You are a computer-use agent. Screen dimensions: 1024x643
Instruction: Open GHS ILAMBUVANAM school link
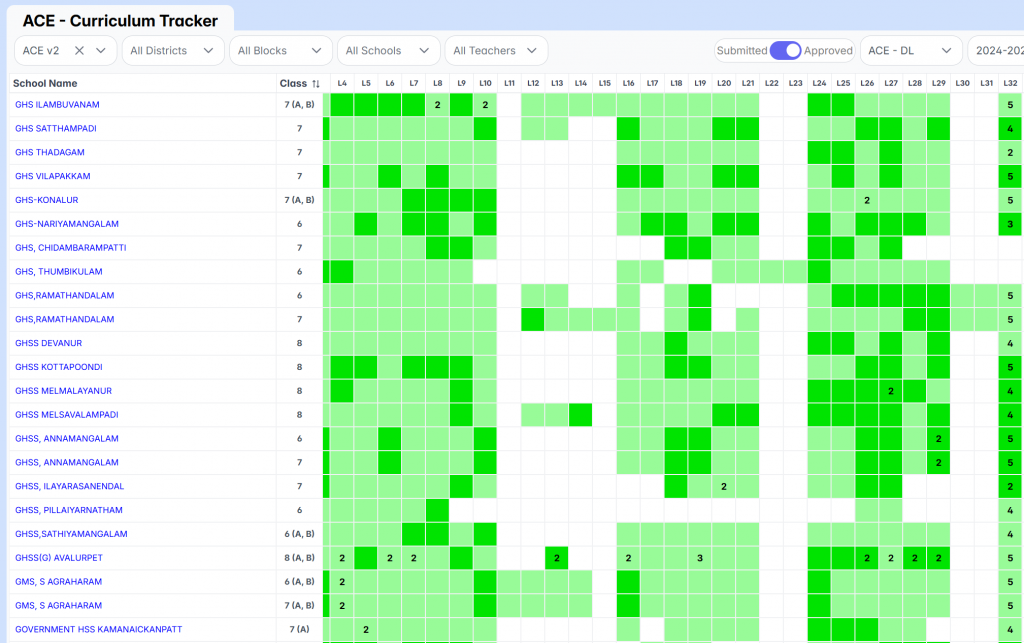pos(57,105)
